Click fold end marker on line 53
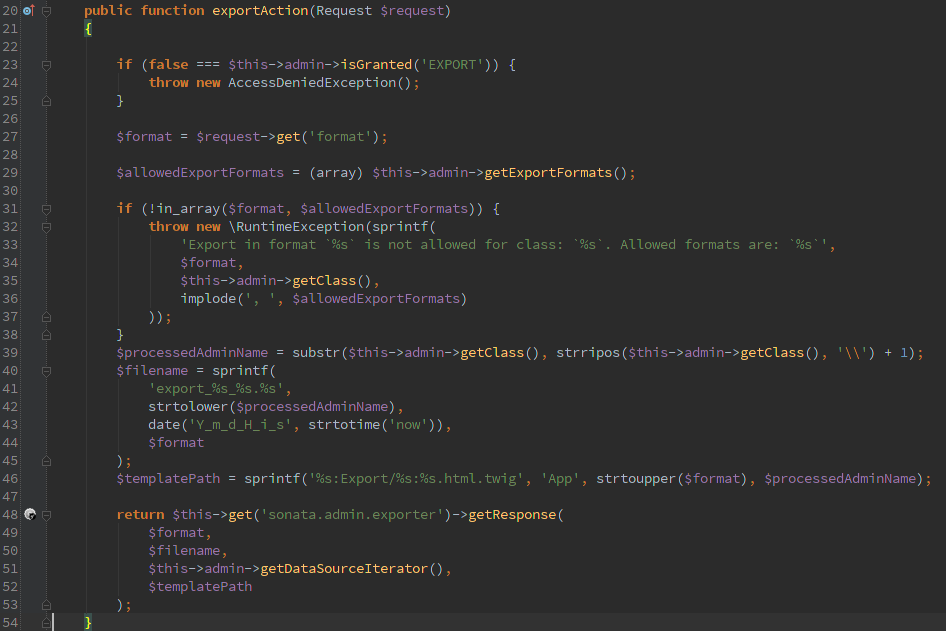 46,604
